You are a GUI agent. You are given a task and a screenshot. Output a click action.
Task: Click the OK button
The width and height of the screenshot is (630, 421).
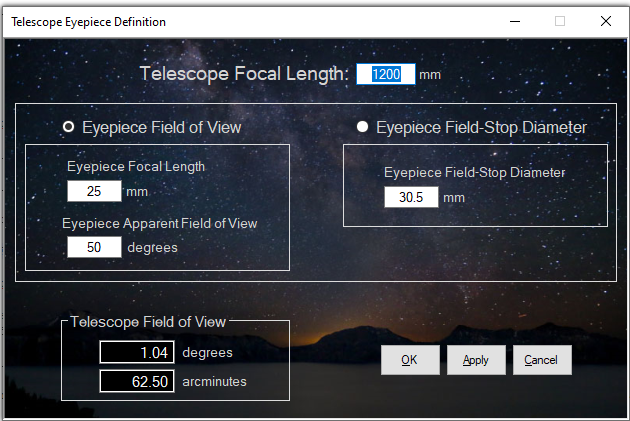(410, 360)
